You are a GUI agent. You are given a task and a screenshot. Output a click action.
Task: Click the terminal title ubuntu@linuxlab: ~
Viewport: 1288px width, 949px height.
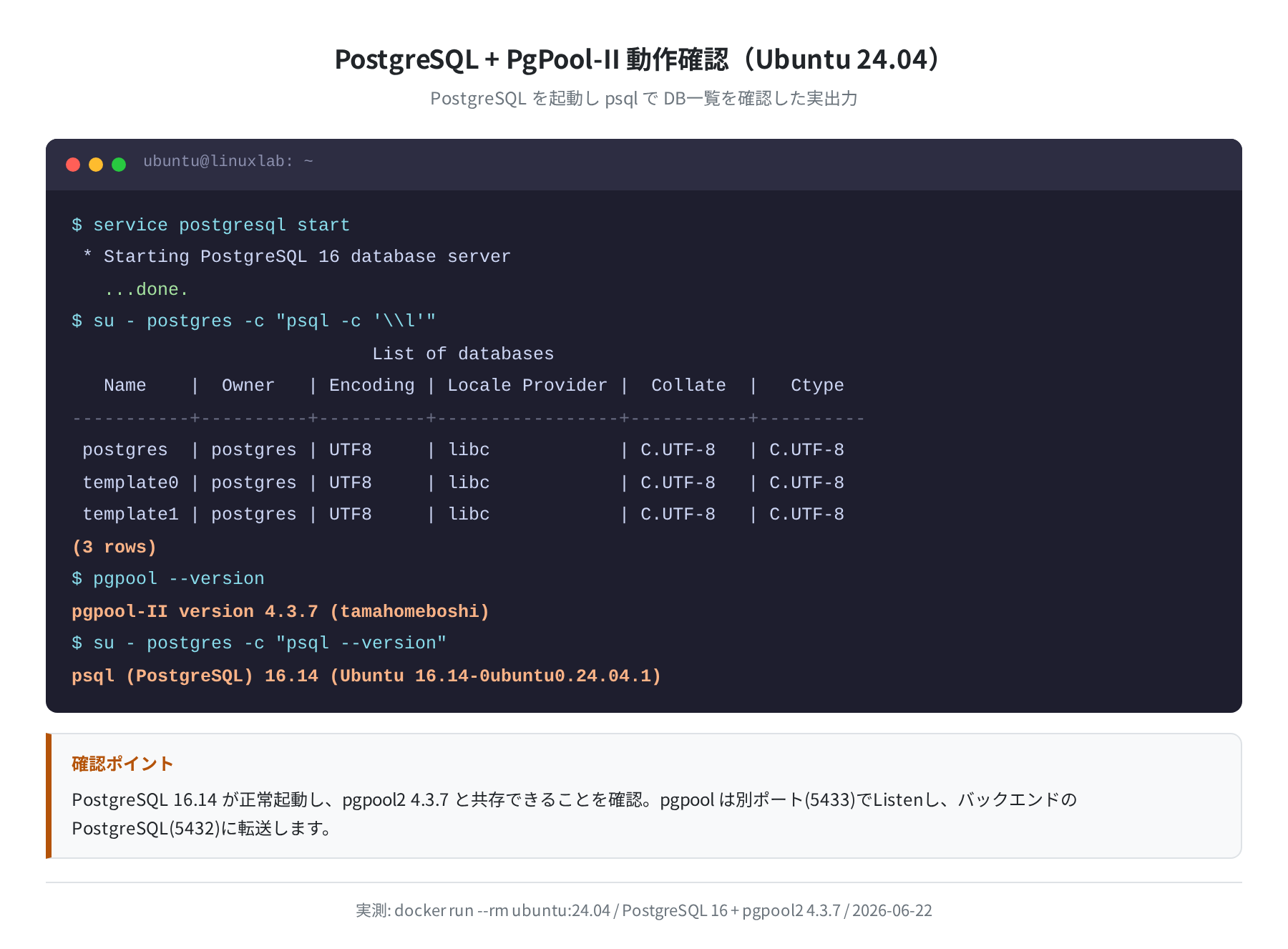[x=228, y=162]
